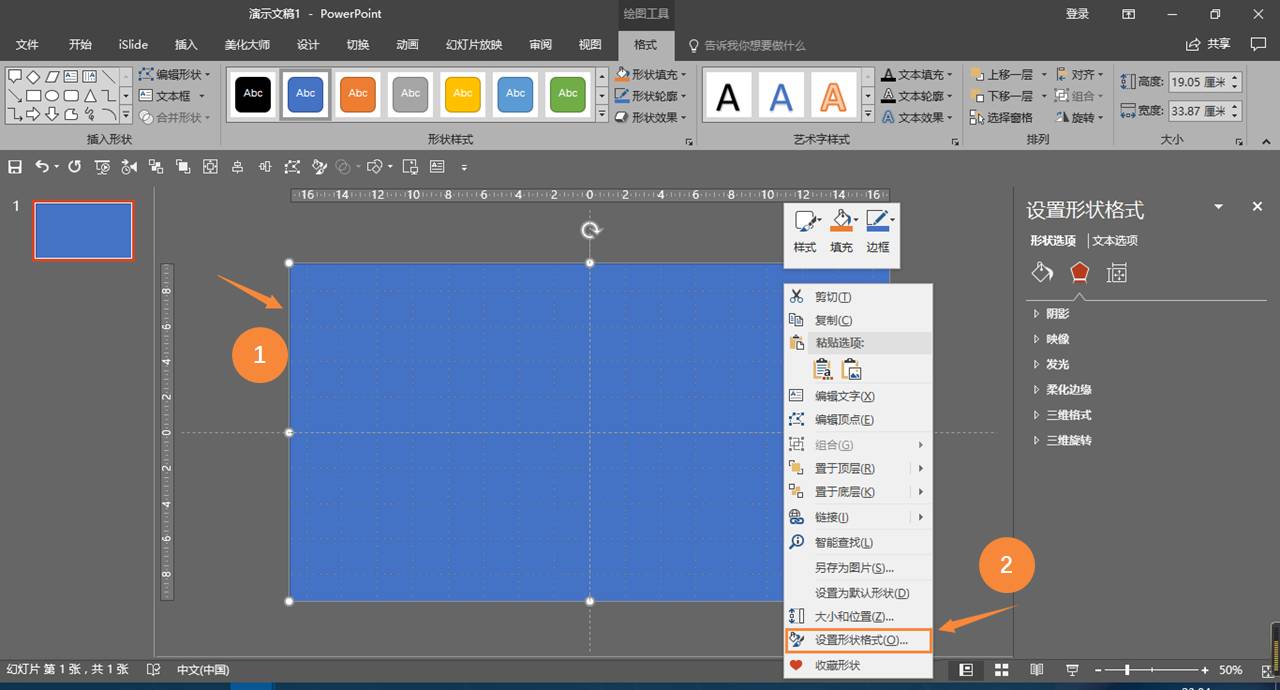Expand the 3-D Format (三维格式) section
1280x690 pixels.
[1062, 415]
